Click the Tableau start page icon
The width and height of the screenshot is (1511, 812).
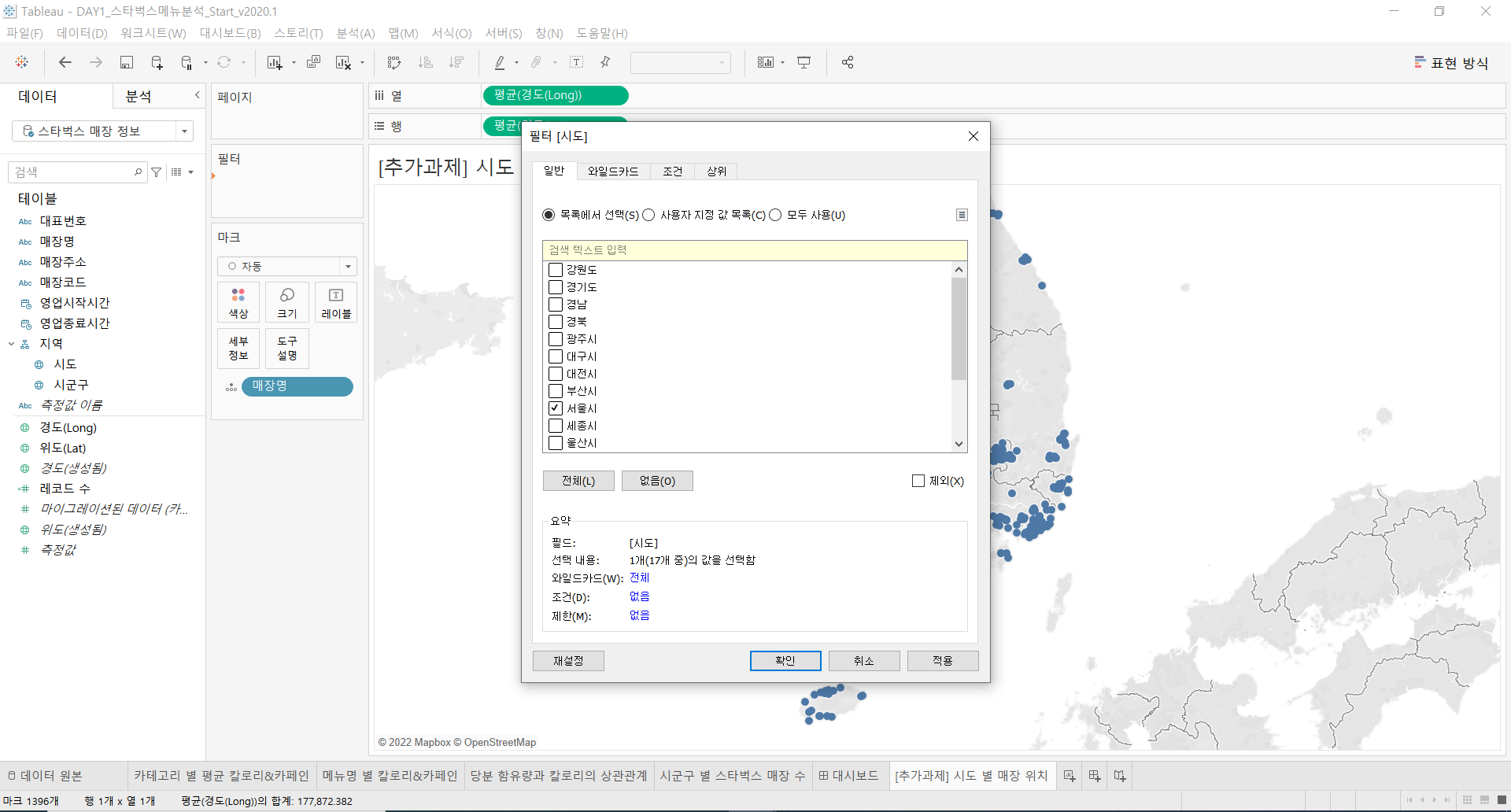tap(22, 62)
